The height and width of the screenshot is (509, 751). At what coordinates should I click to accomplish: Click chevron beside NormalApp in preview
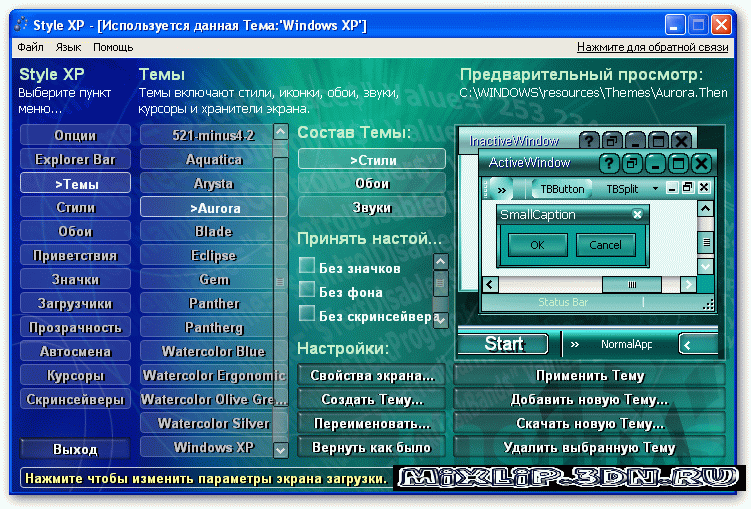(x=574, y=344)
